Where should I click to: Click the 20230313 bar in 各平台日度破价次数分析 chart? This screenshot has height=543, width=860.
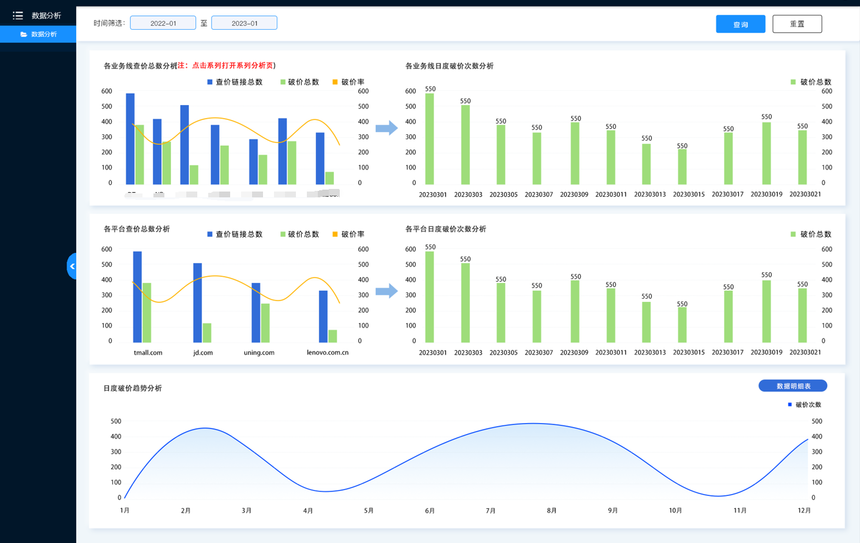[x=646, y=322]
